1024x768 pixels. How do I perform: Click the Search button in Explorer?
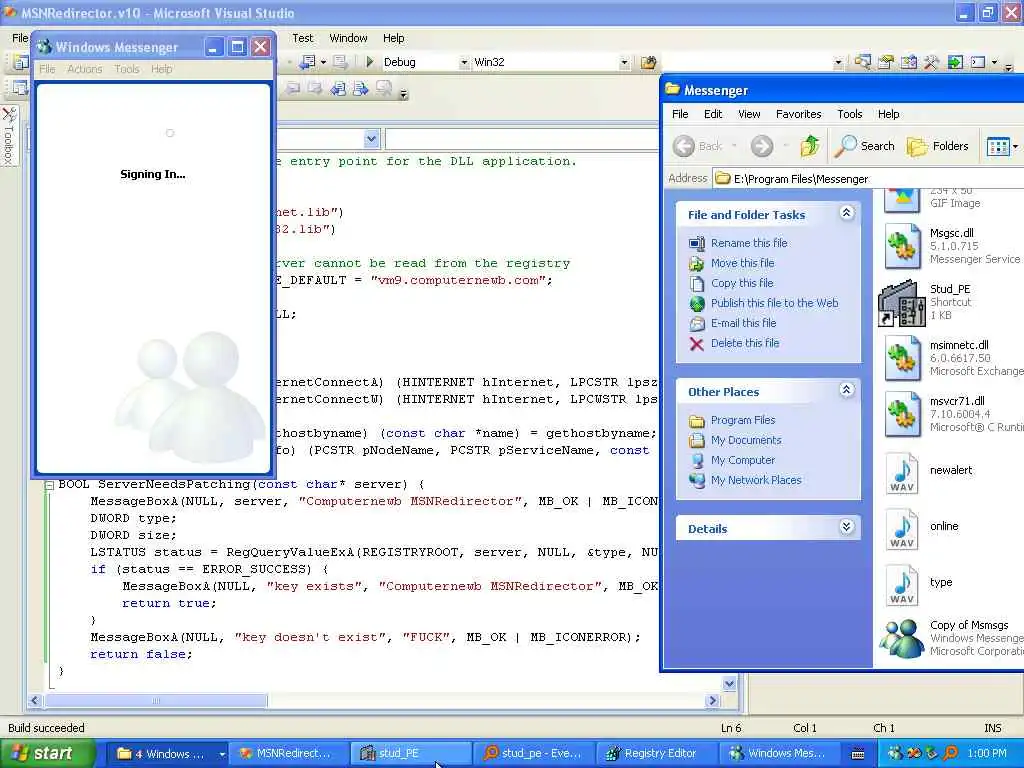865,146
